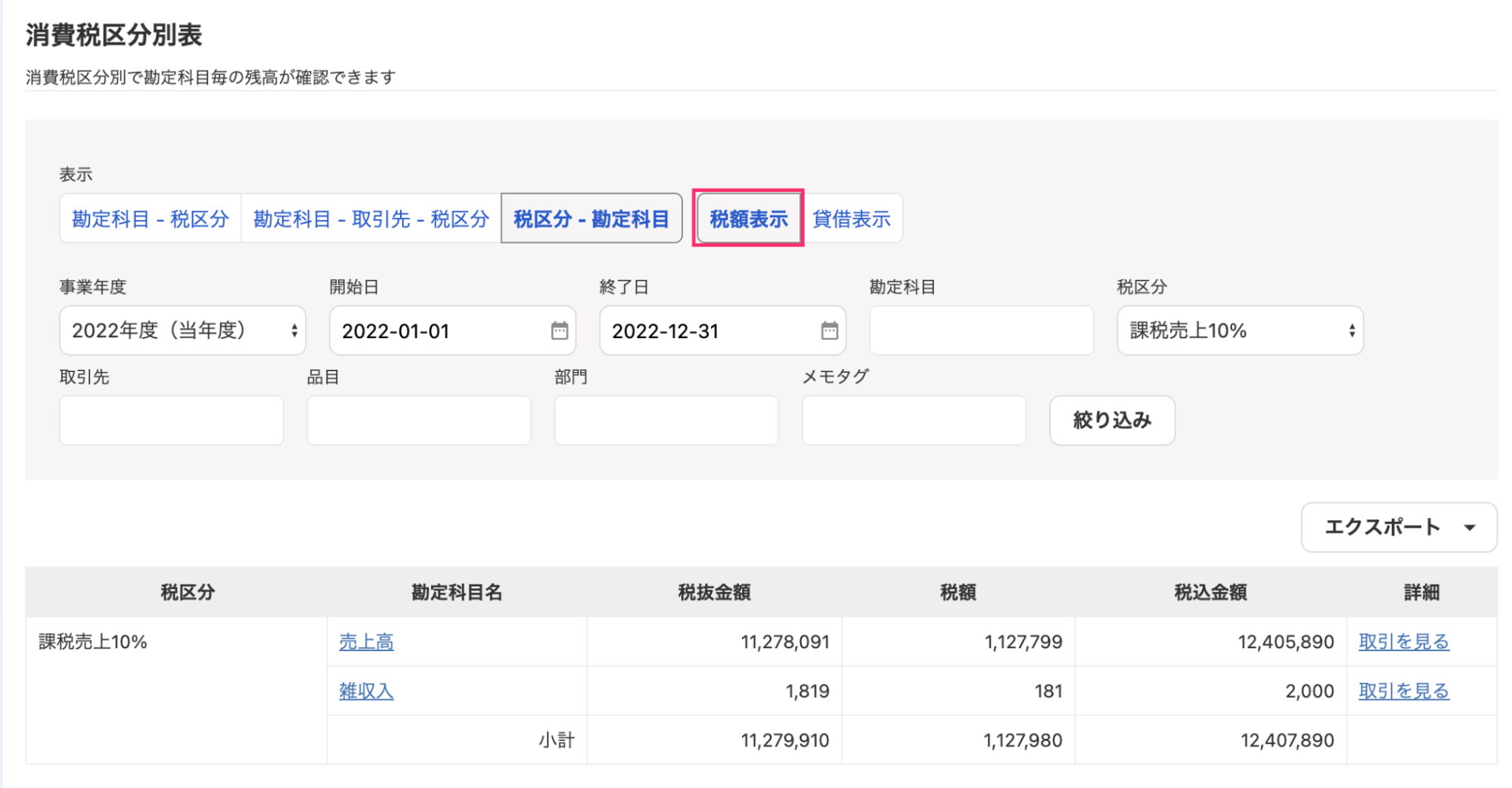Select the subtotal tax amount 1,127,980
This screenshot has height=788, width=1512.
point(1023,740)
